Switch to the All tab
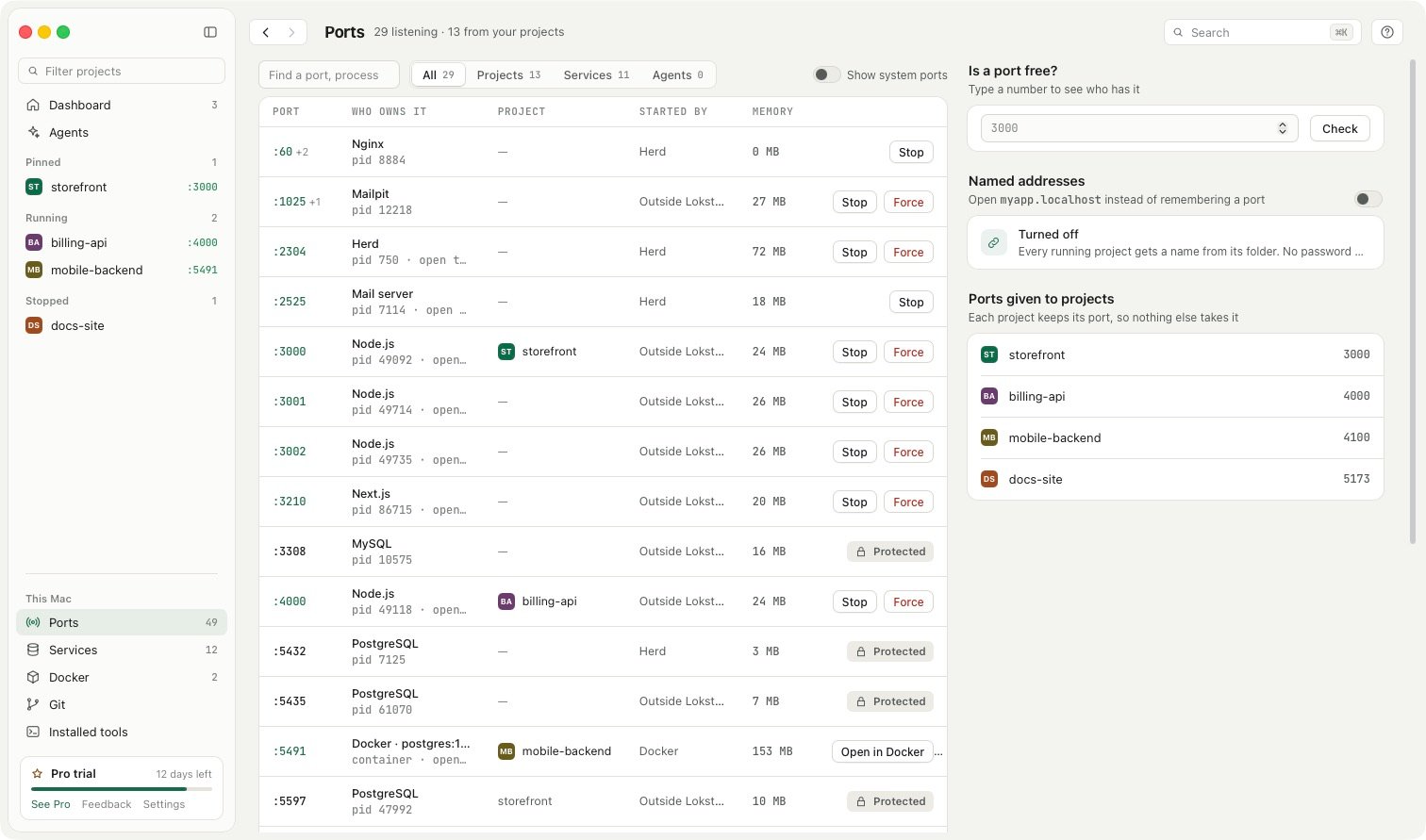This screenshot has height=840, width=1426. [x=439, y=74]
